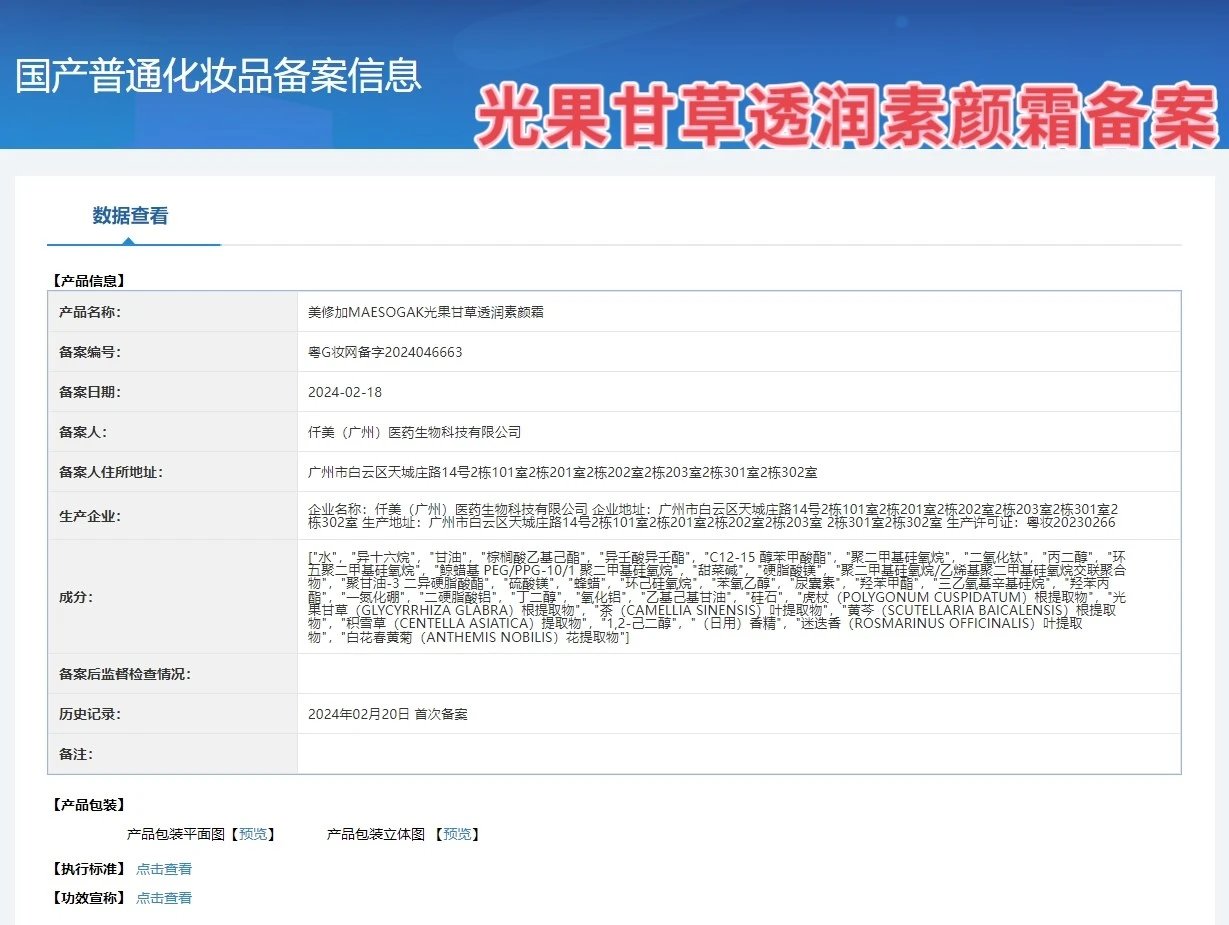Select the 历史记录 label cell
Screen dimensions: 1229x925
(x=173, y=714)
